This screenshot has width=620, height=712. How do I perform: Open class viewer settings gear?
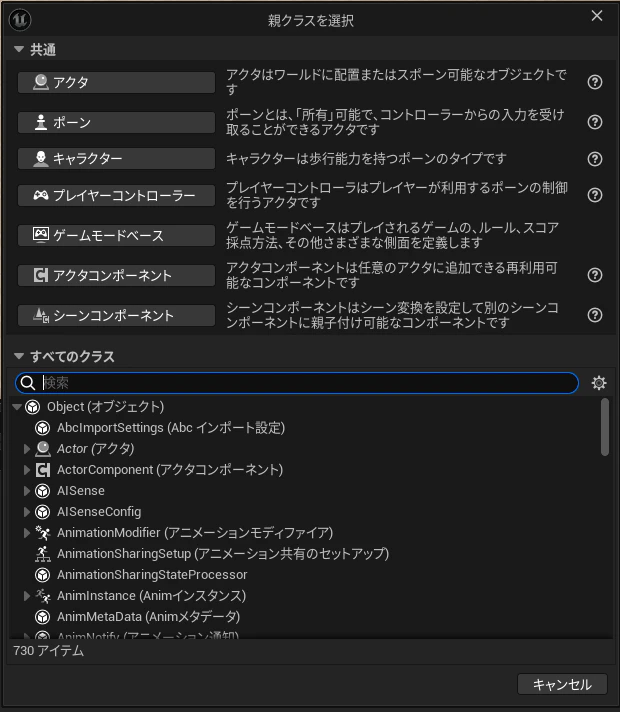(599, 383)
